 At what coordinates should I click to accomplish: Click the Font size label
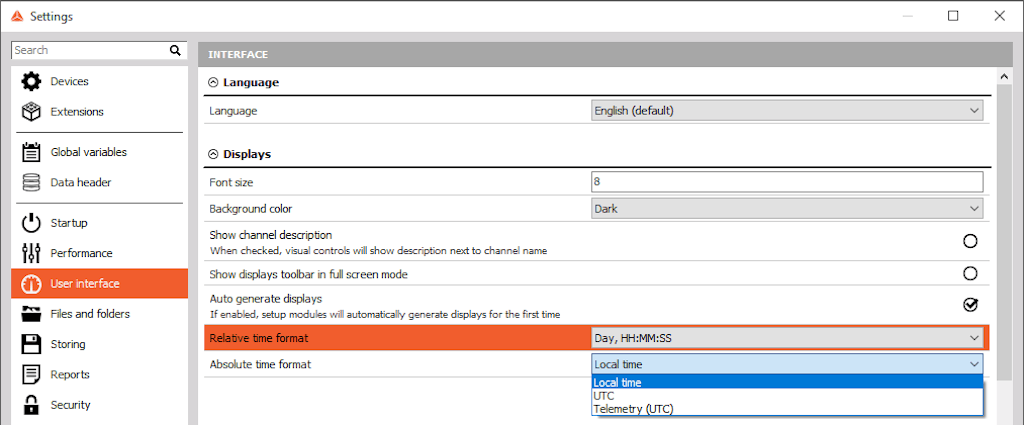tap(231, 182)
